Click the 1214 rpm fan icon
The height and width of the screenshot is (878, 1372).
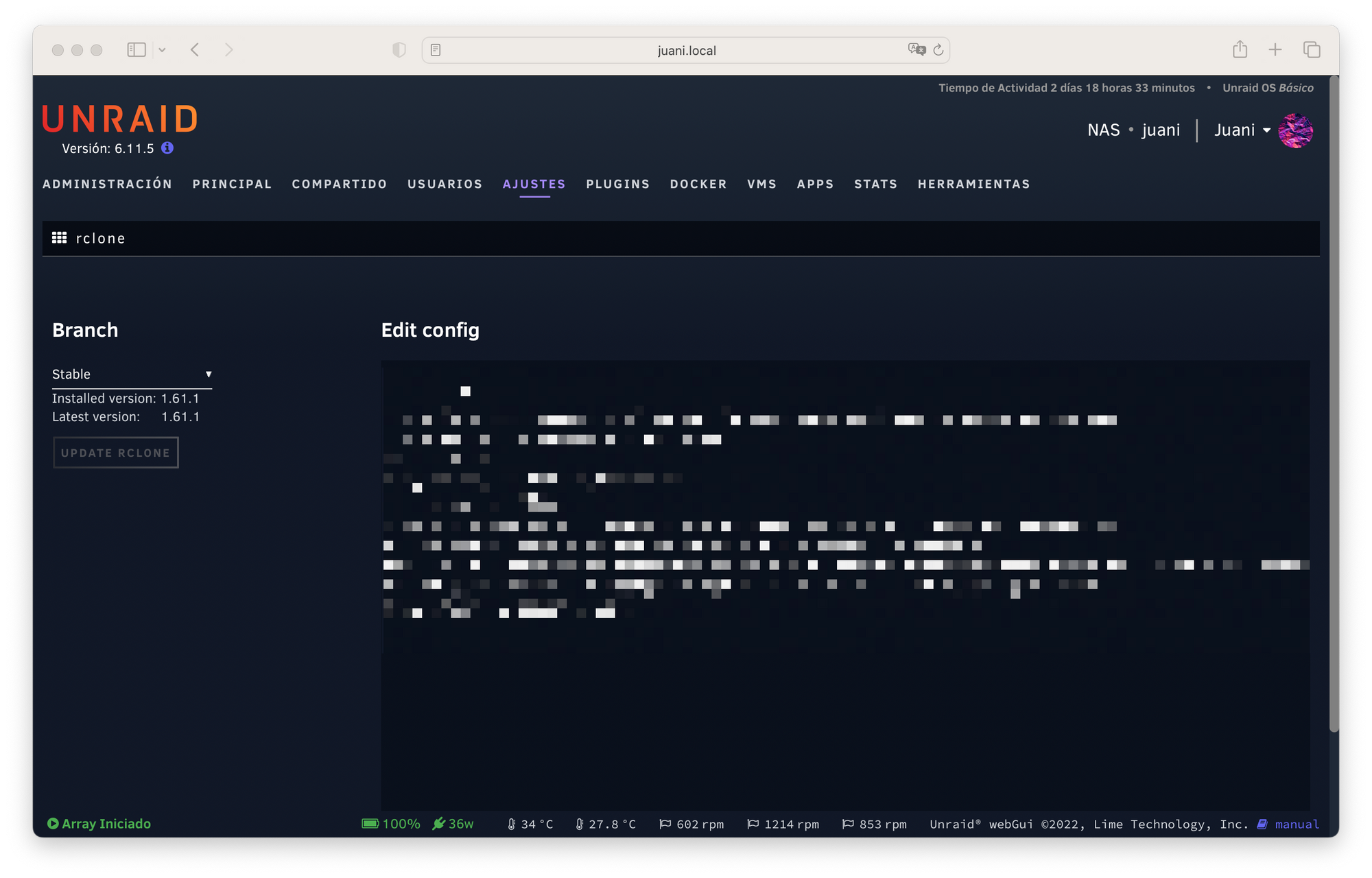click(753, 824)
